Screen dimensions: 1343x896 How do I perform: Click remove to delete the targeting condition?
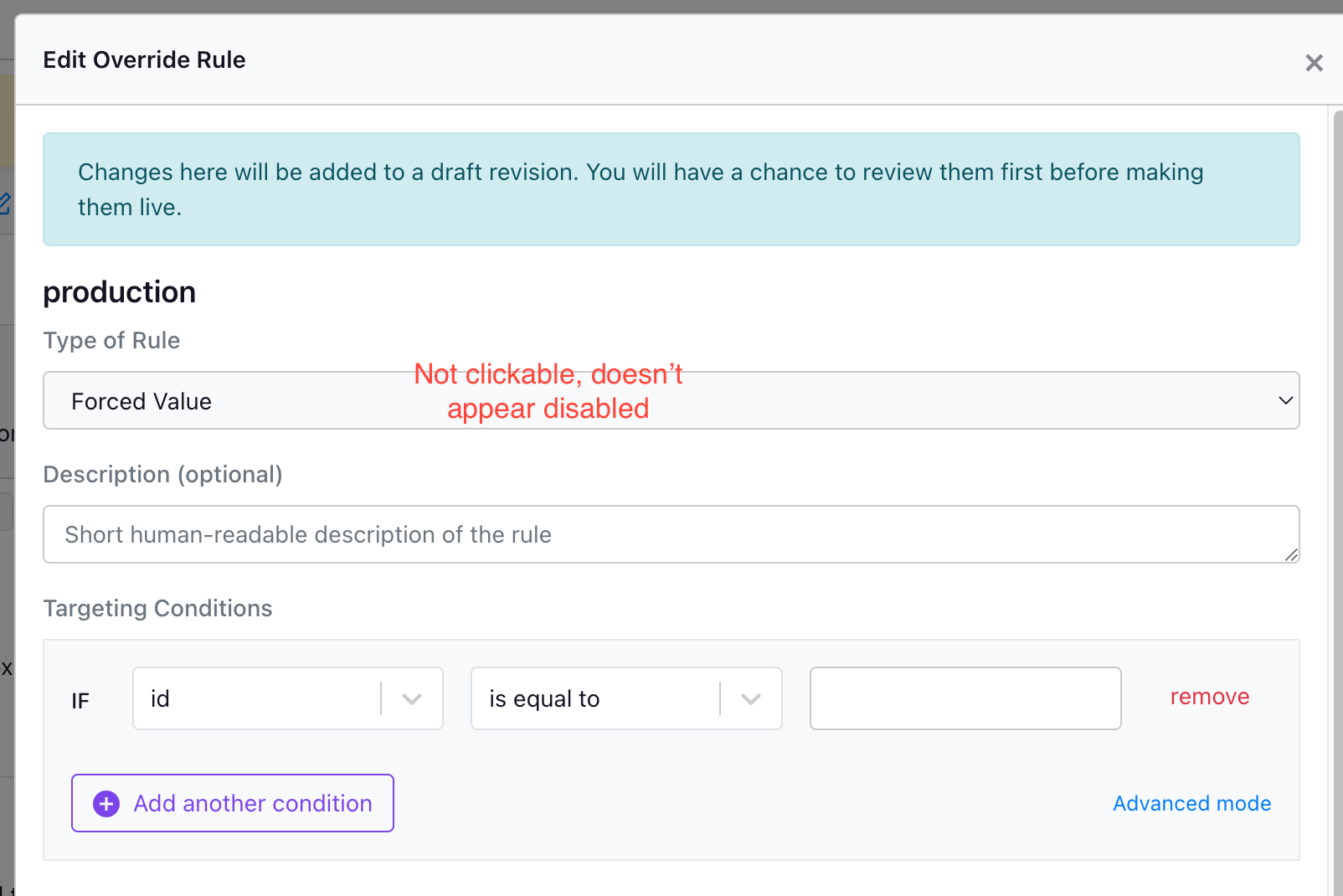pos(1209,696)
